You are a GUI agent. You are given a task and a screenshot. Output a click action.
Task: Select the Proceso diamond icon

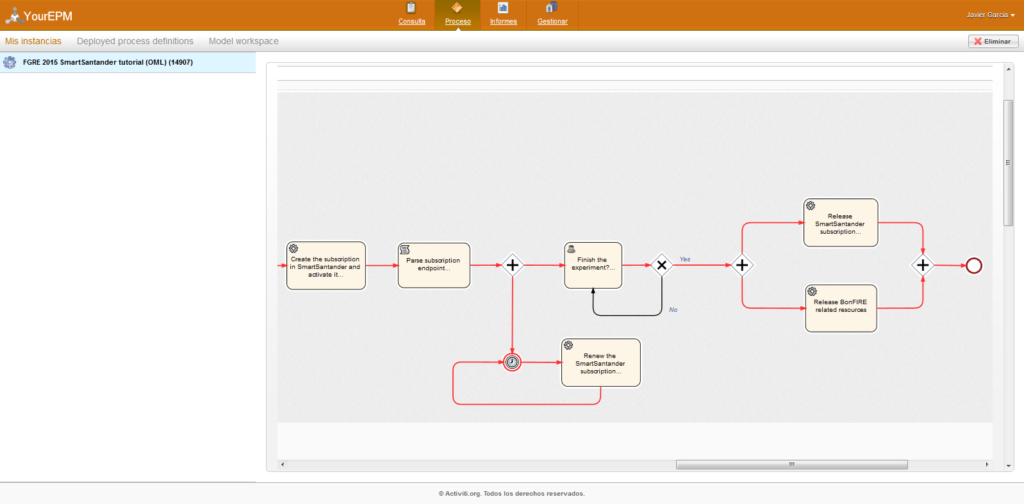coord(457,8)
